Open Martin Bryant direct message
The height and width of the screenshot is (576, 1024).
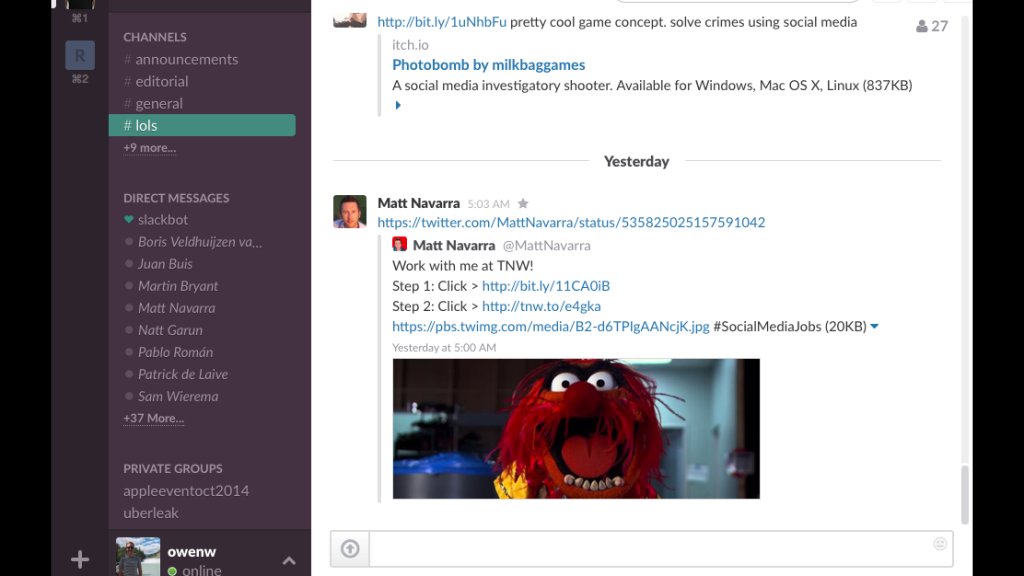tap(178, 286)
